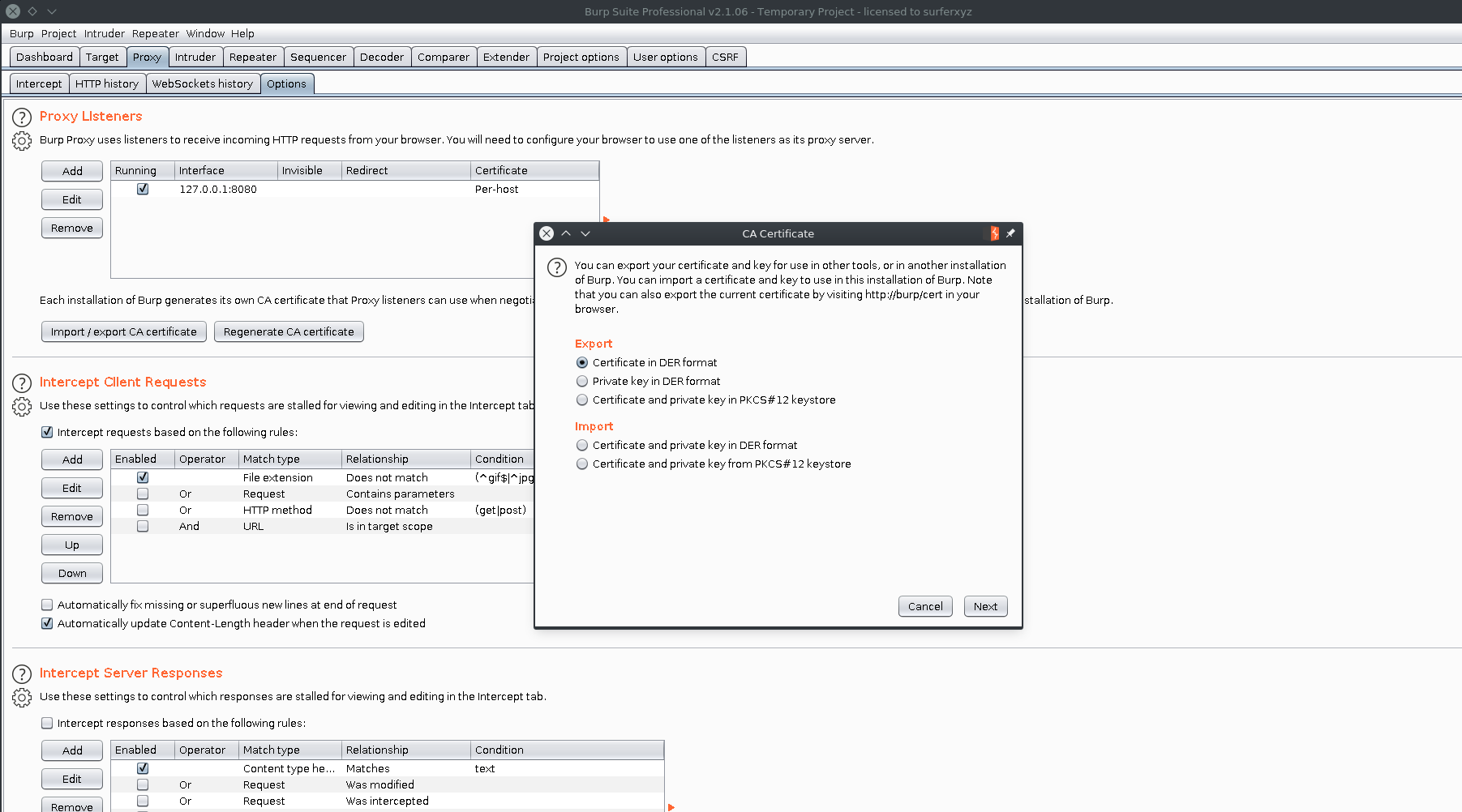The height and width of the screenshot is (812, 1462).
Task: Click the pin icon in CA Certificate dialog
Action: coord(1010,233)
